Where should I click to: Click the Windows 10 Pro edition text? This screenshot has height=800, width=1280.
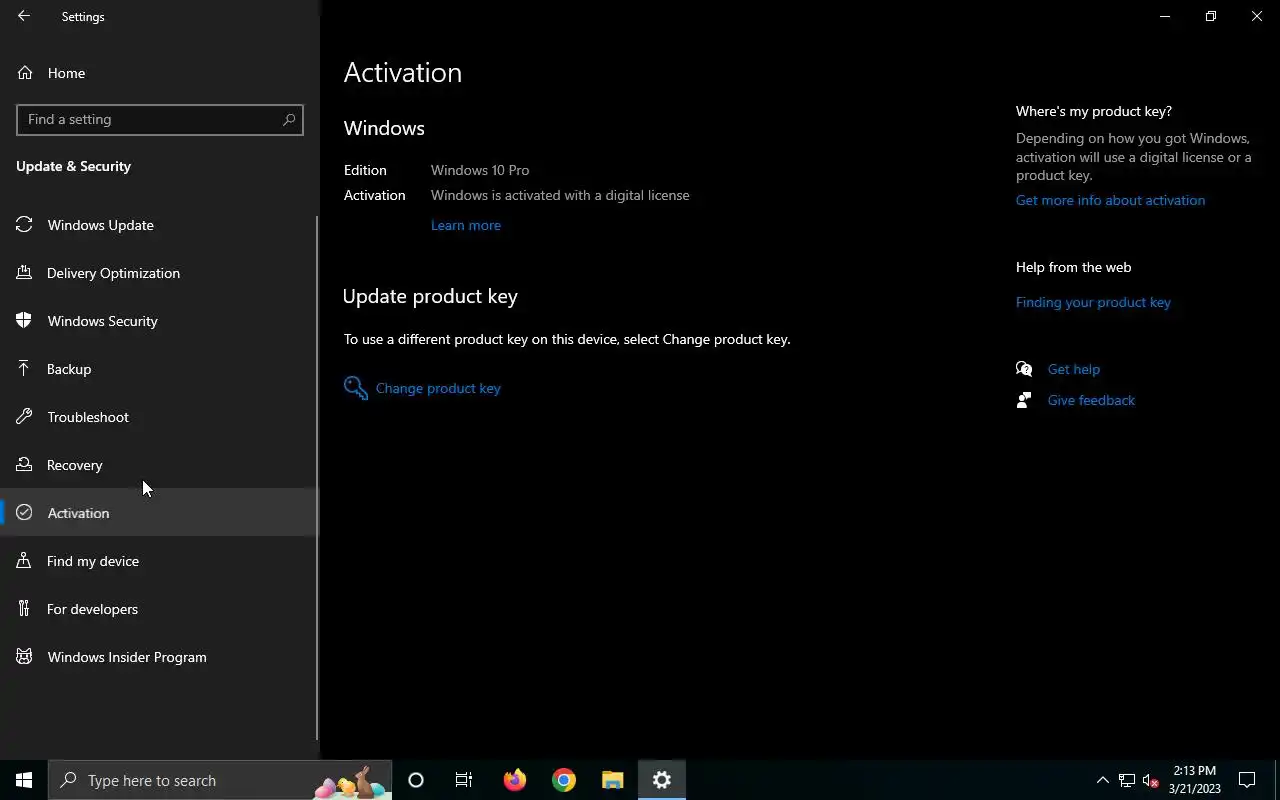click(x=480, y=170)
